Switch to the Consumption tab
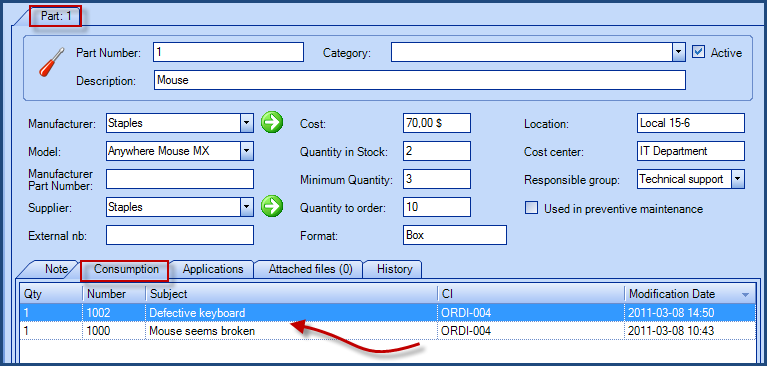The width and height of the screenshot is (767, 366). point(126,269)
